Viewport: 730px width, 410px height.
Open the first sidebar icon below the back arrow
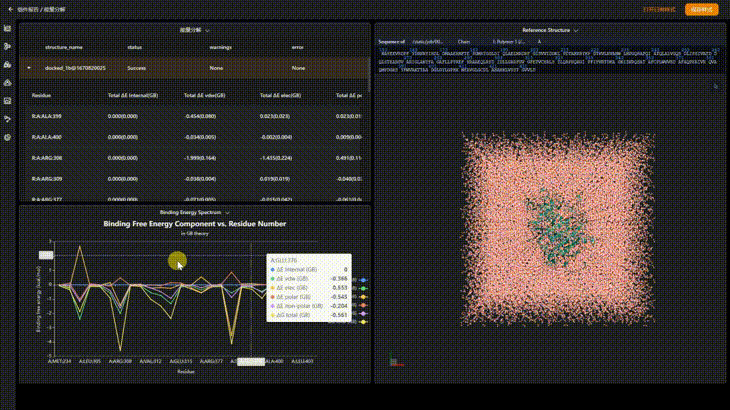click(7, 28)
